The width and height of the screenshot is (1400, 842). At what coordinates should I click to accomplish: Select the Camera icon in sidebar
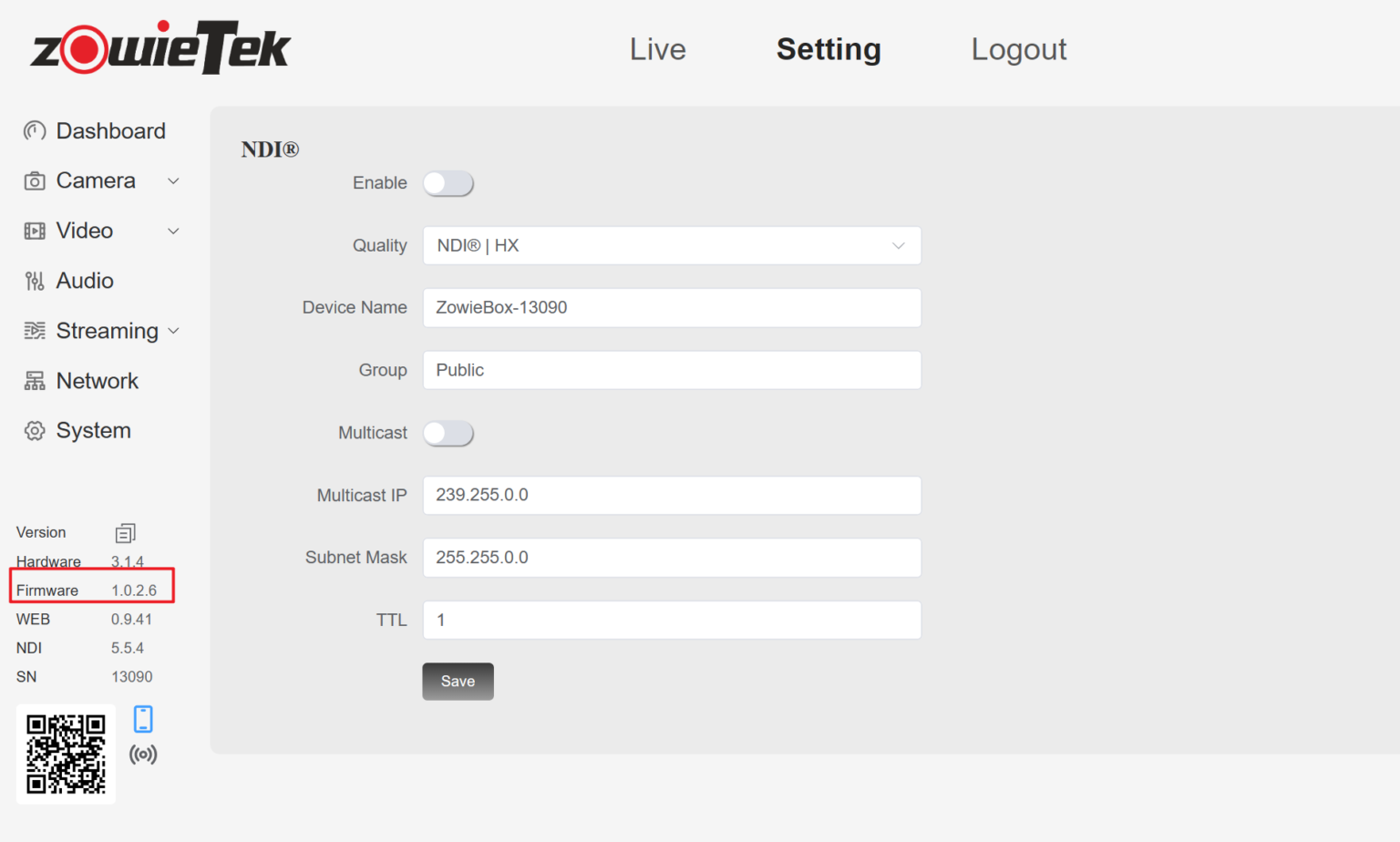34,180
